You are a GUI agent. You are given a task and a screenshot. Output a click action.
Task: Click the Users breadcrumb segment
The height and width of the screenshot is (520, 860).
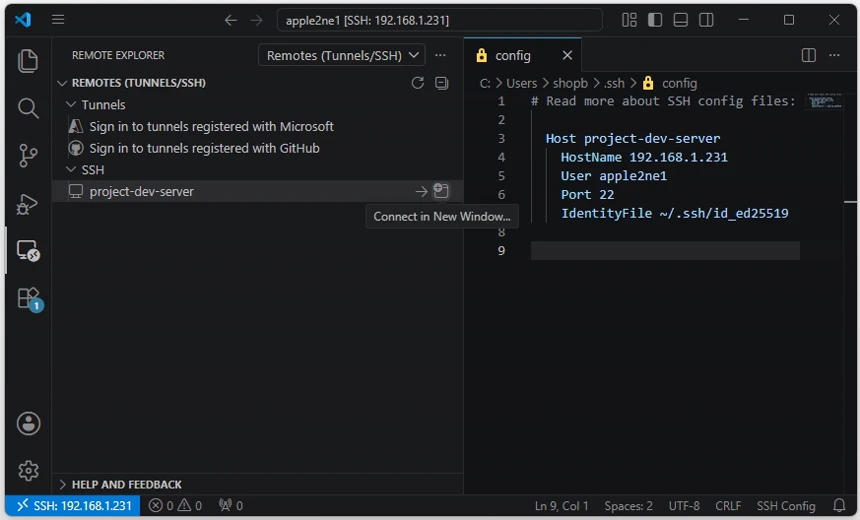click(x=521, y=83)
